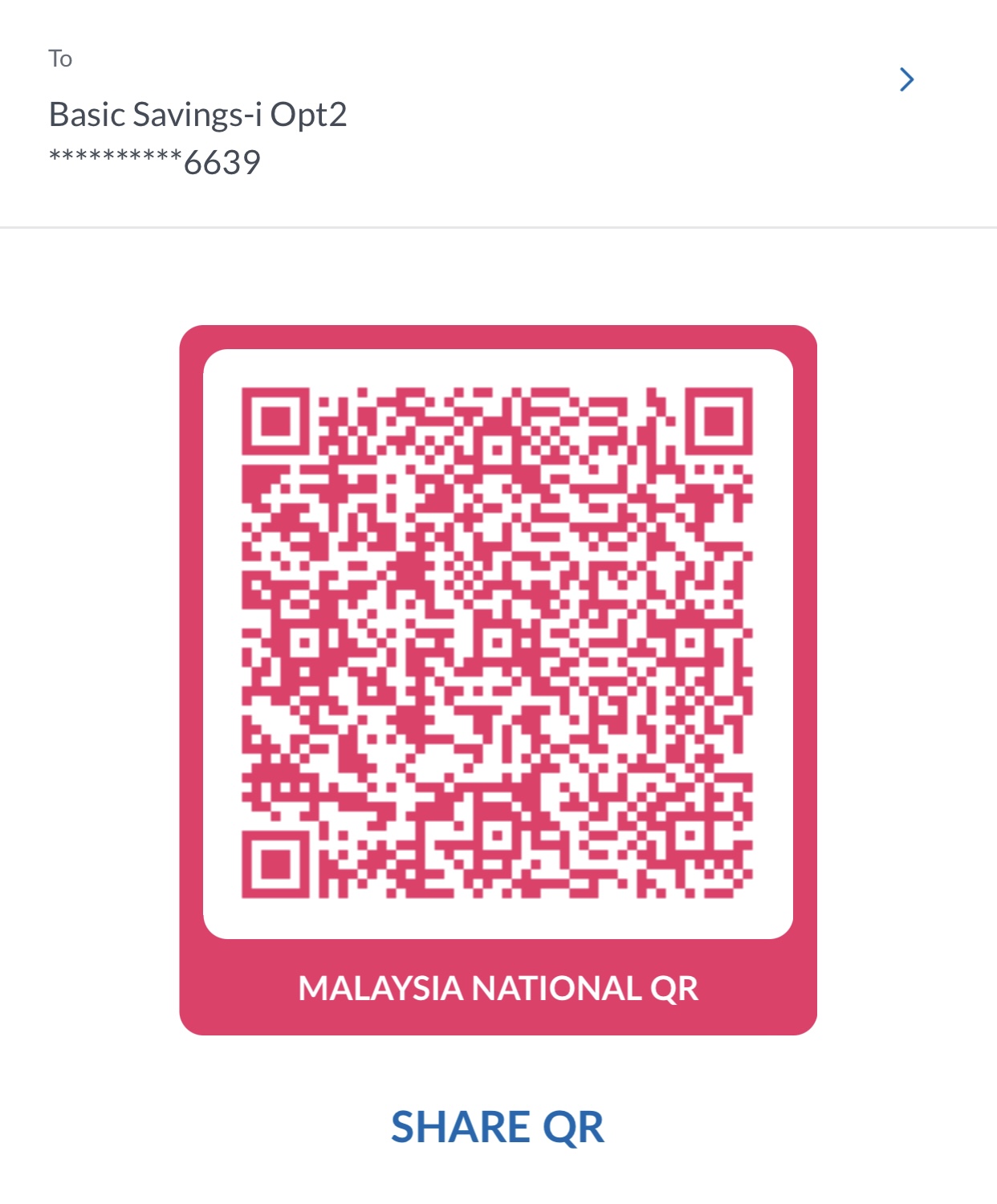
Task: Tap the MALAYSIA NATIONAL QR caption
Action: click(x=498, y=988)
